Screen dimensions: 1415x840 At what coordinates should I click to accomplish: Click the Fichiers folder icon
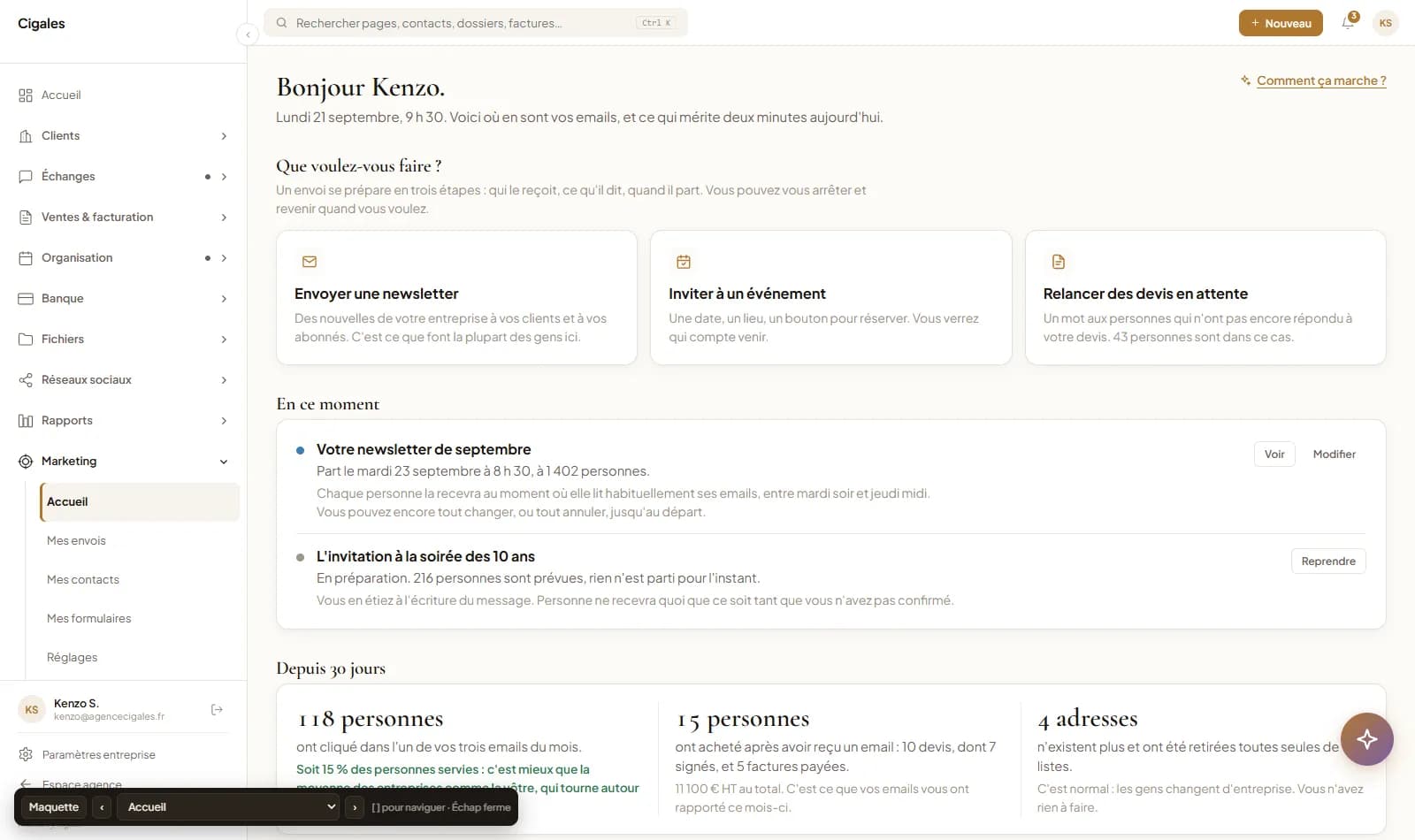click(x=26, y=340)
